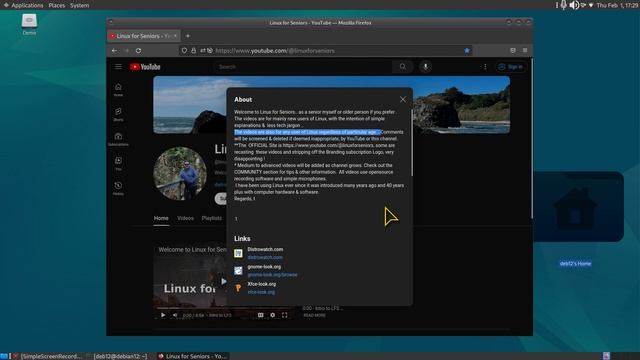Click the About dialog scrollbar
Image resolution: width=640 pixels, height=360 pixels.
tap(411, 143)
